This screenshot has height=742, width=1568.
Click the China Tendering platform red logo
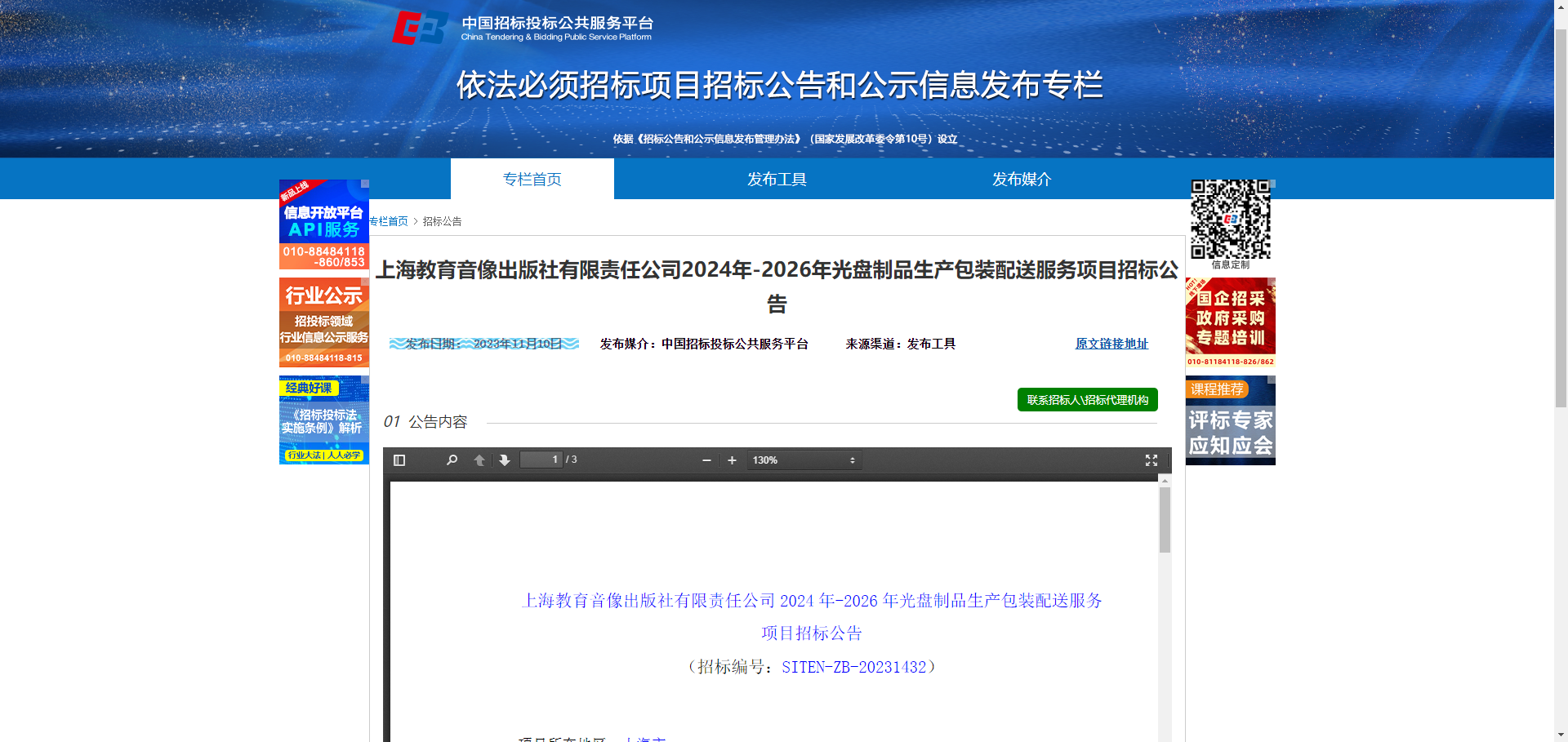pyautogui.click(x=420, y=27)
